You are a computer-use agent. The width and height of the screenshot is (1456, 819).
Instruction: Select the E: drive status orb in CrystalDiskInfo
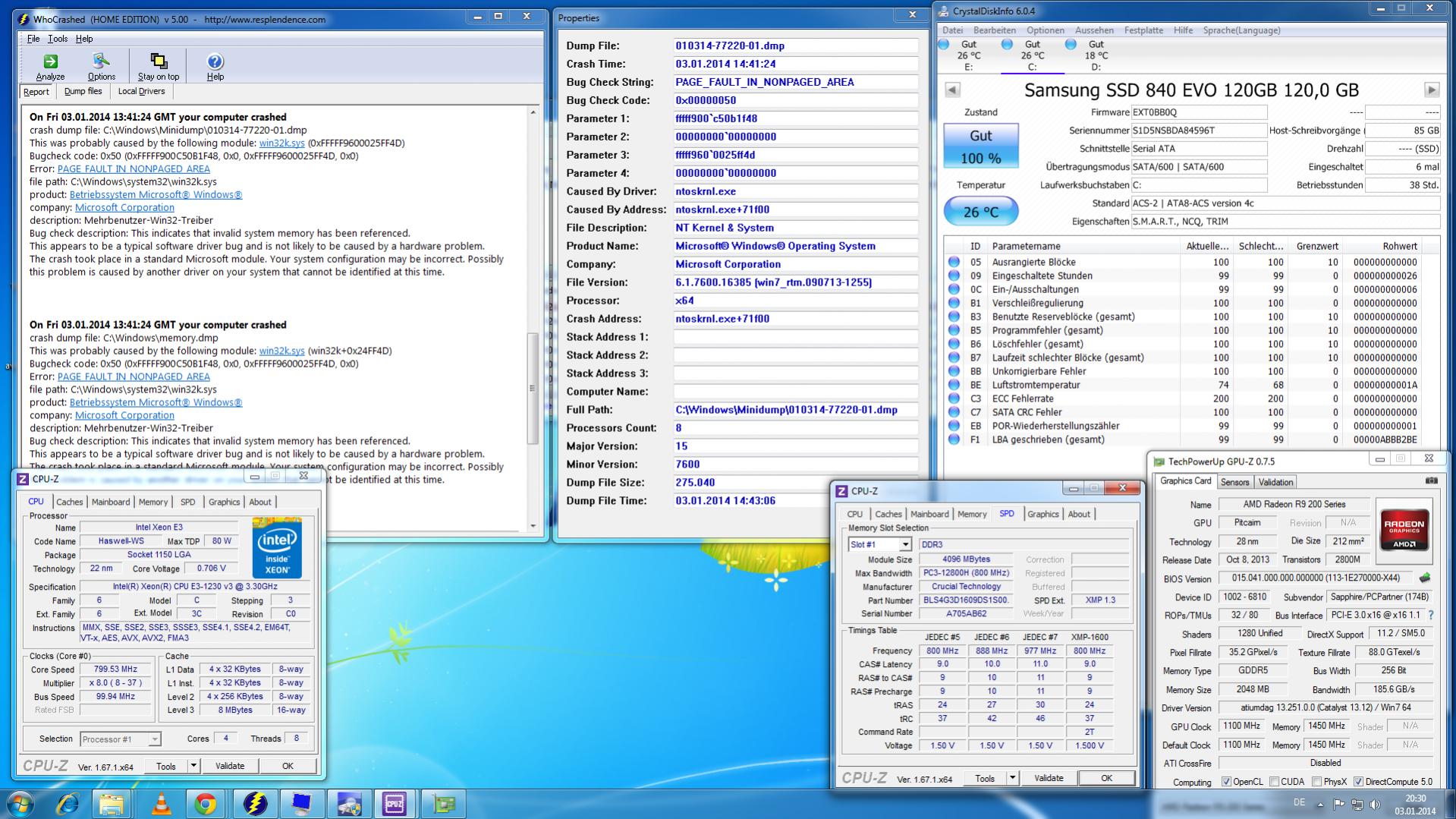[944, 45]
